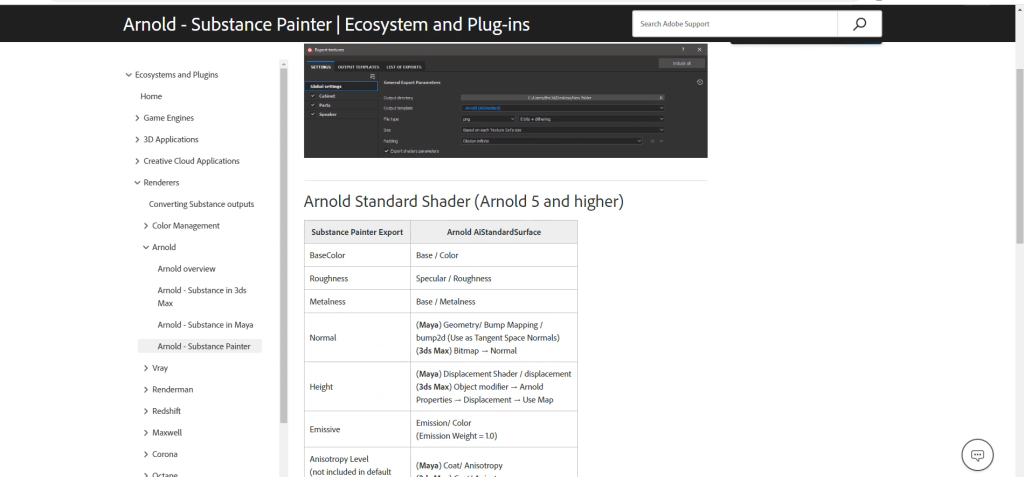The height and width of the screenshot is (477, 1024).
Task: Click the Anisotropy Level cell
Action: [357, 463]
